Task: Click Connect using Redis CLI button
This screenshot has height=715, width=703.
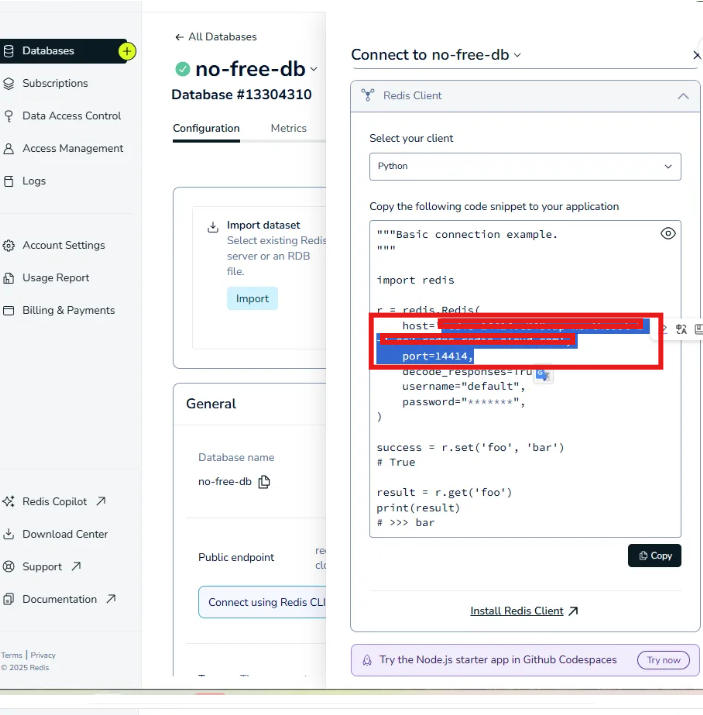Action: coord(262,602)
